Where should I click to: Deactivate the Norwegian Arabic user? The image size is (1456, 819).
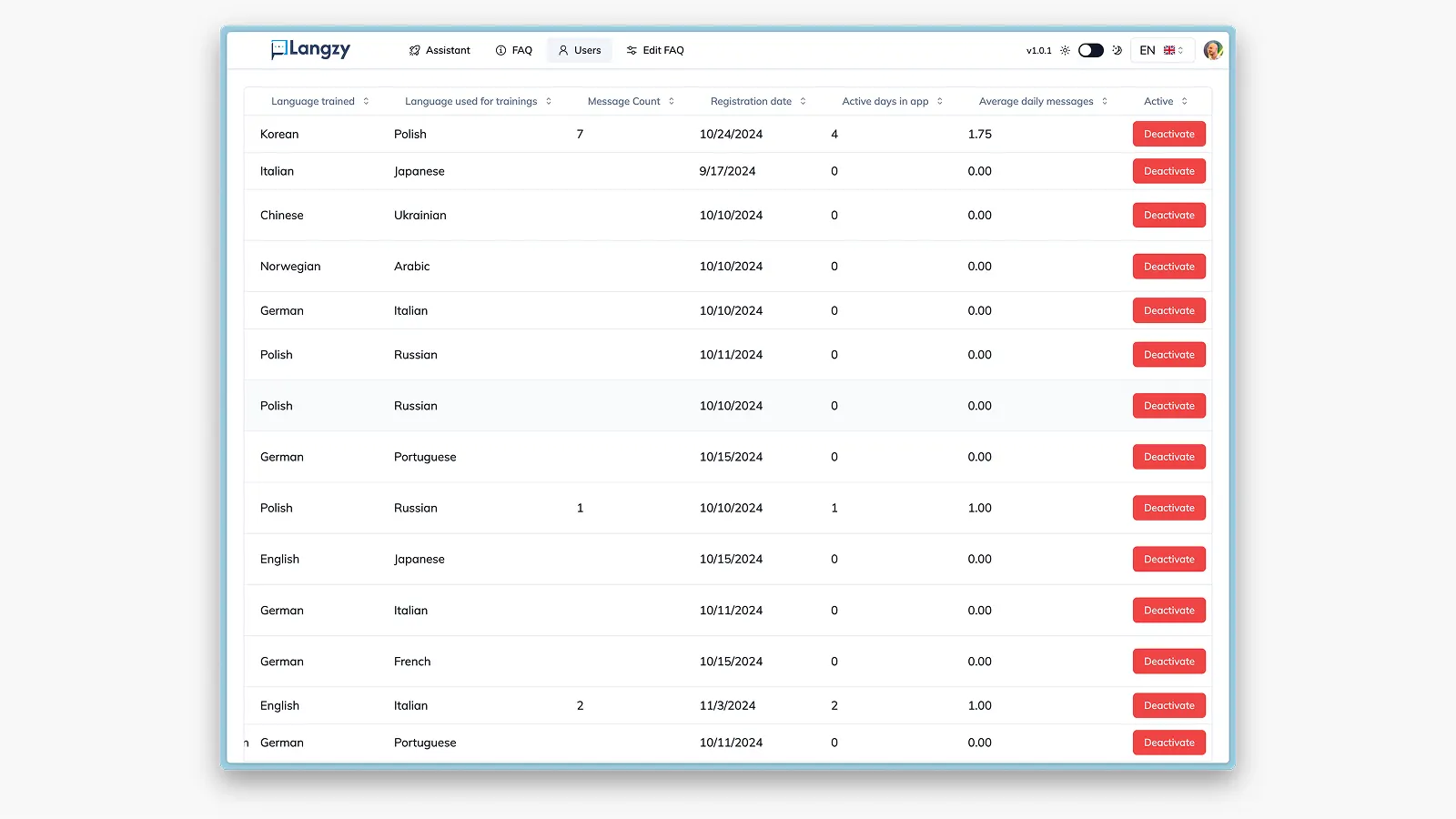tap(1169, 267)
